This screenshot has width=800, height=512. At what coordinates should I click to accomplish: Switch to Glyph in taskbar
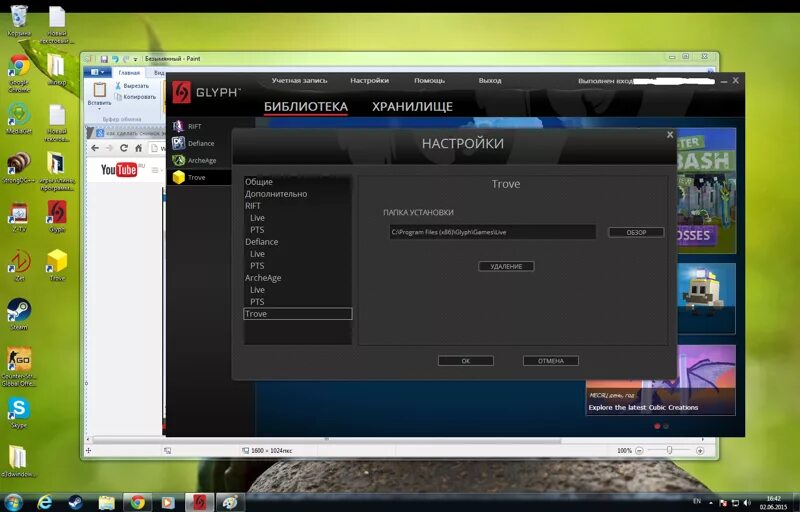click(x=199, y=503)
